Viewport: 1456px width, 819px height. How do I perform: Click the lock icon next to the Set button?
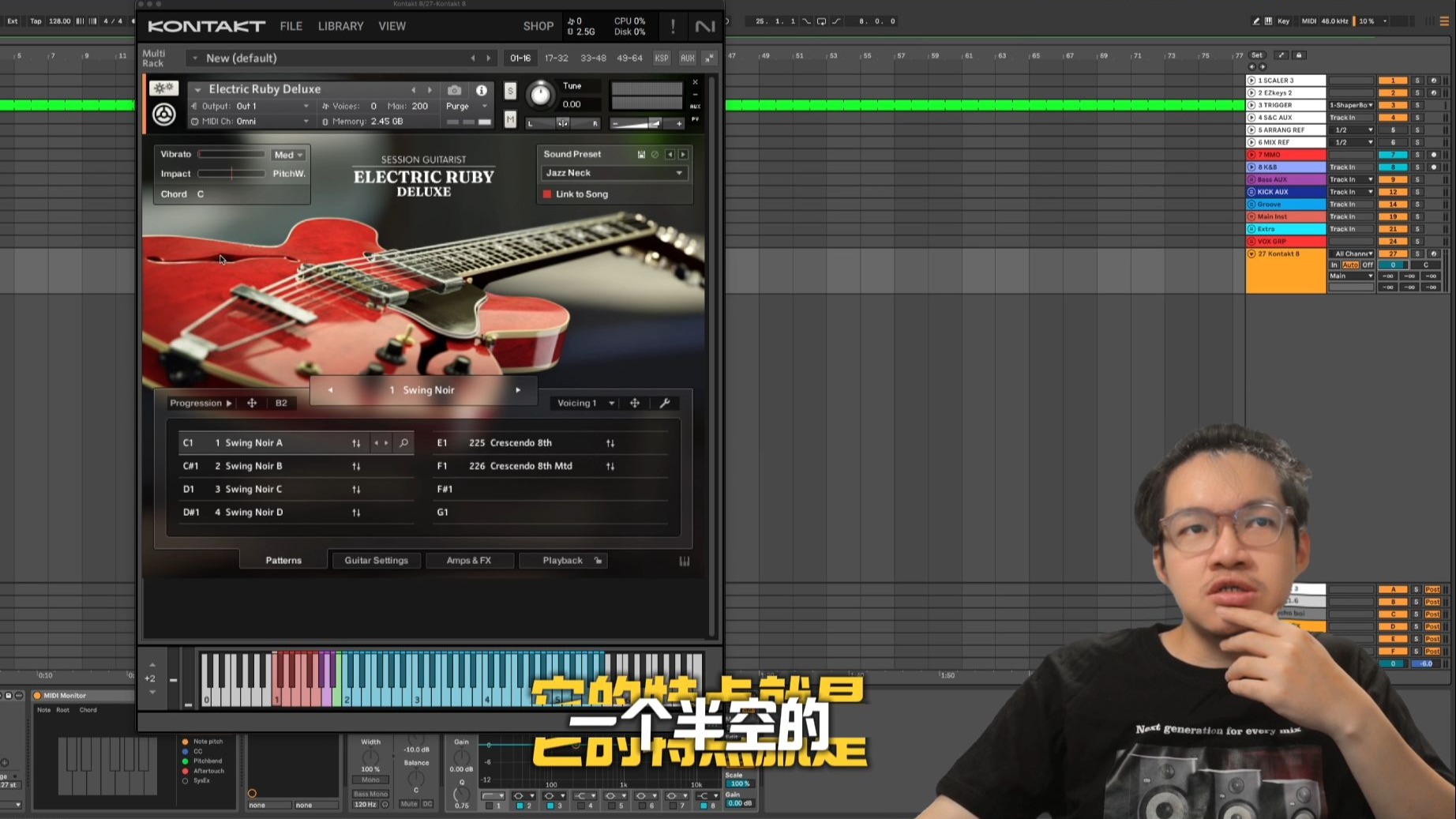coord(1299,55)
